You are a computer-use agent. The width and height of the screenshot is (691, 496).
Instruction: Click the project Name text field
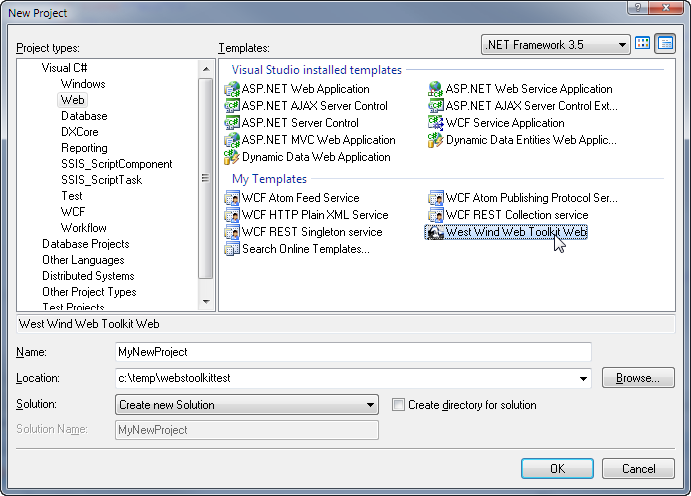353,352
